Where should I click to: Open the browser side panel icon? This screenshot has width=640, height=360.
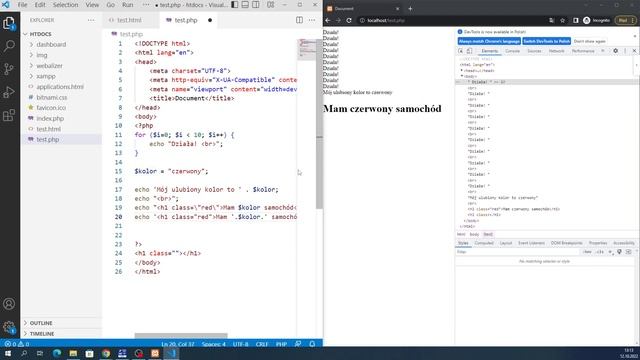[x=576, y=20]
